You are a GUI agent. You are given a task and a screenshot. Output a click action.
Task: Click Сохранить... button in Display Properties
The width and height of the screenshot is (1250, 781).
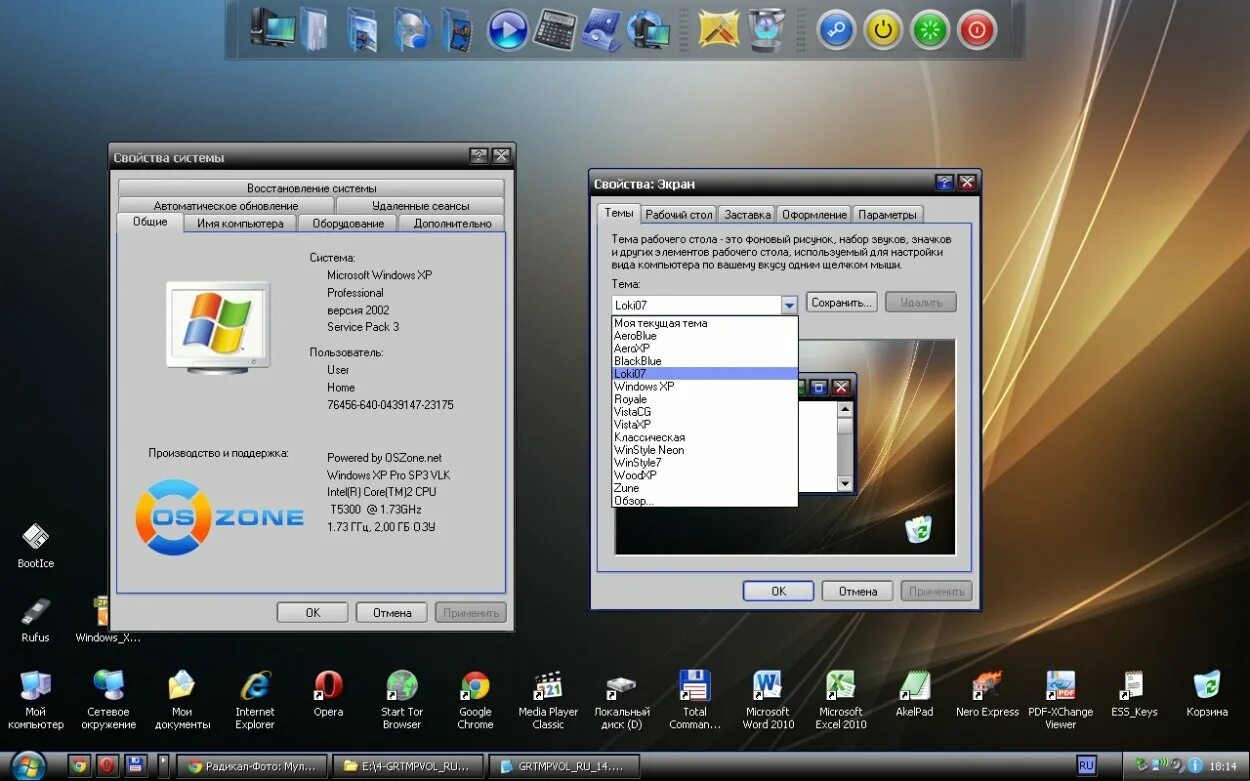point(842,302)
